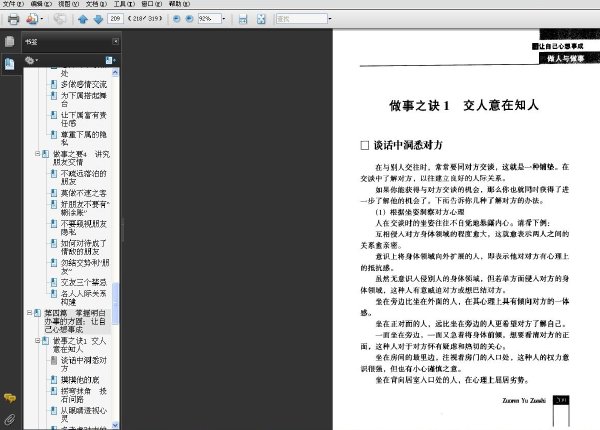
Task: Open the zoom level dropdown arrow
Action: 224,18
